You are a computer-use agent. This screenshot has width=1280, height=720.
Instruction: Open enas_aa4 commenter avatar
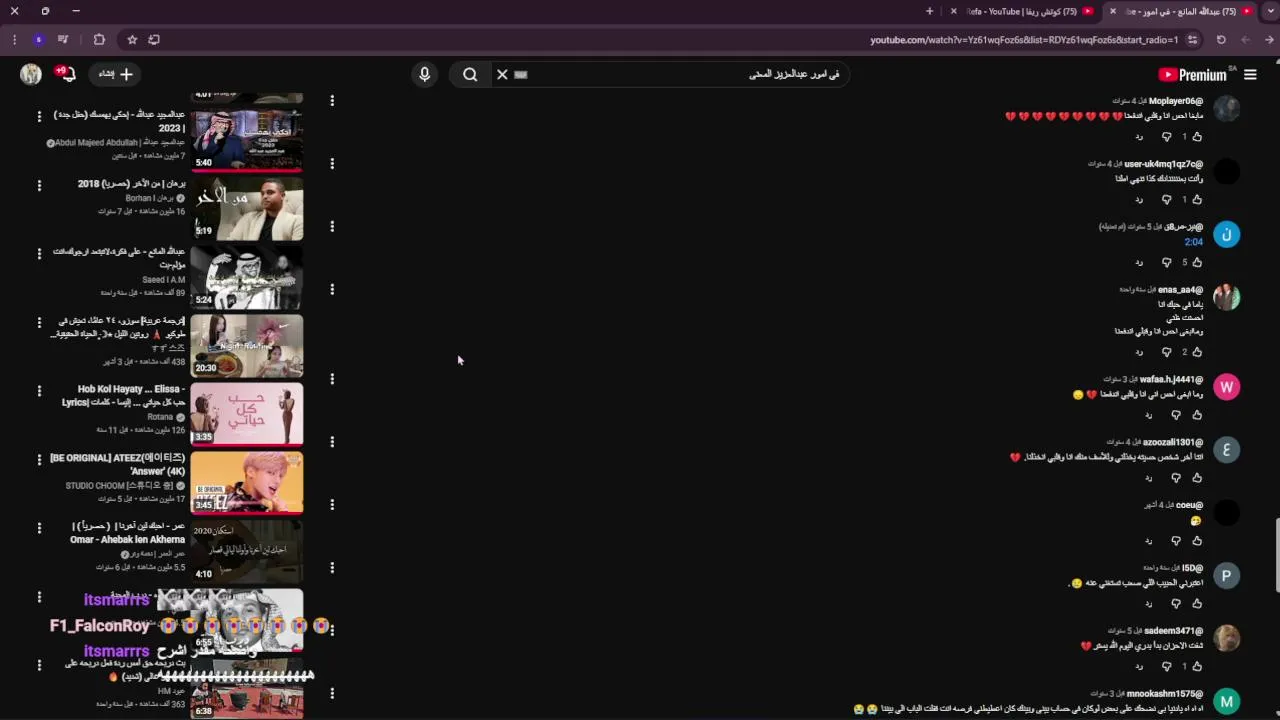tap(1226, 297)
